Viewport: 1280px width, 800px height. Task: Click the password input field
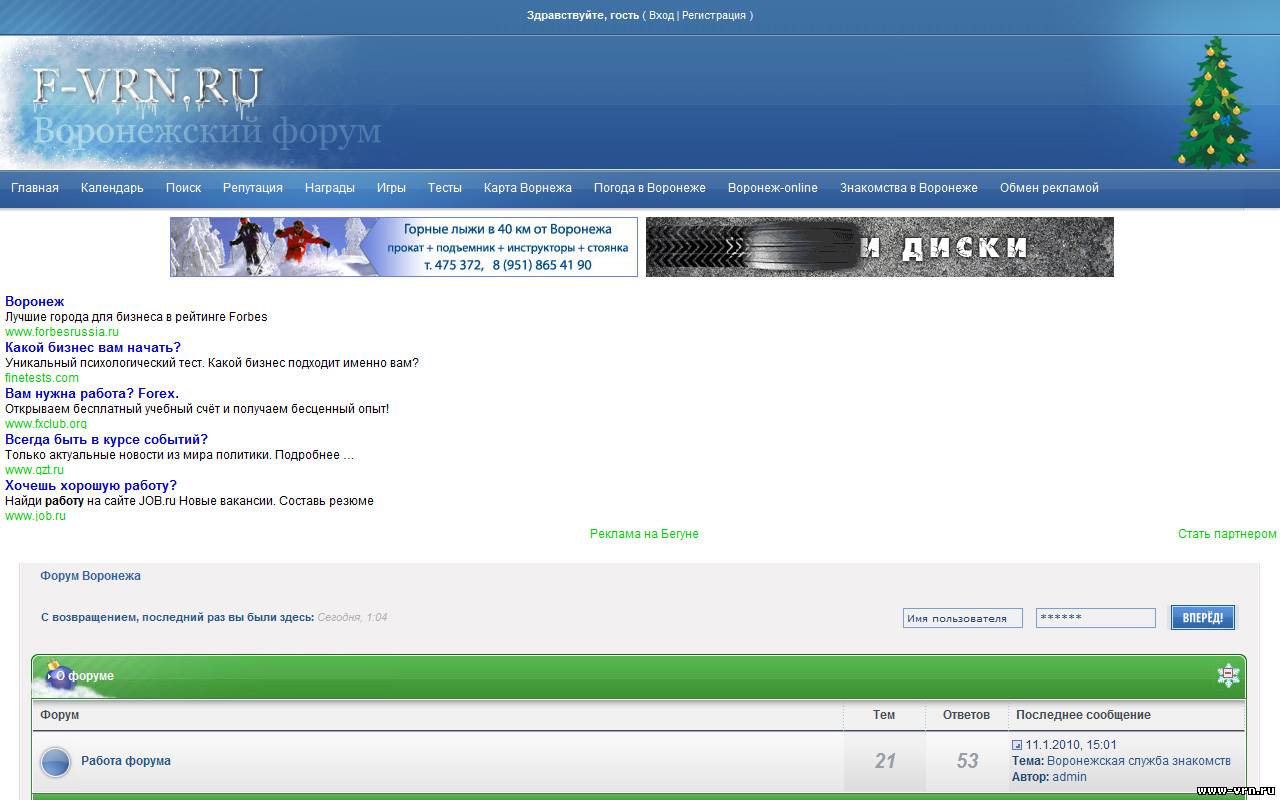pyautogui.click(x=1095, y=618)
